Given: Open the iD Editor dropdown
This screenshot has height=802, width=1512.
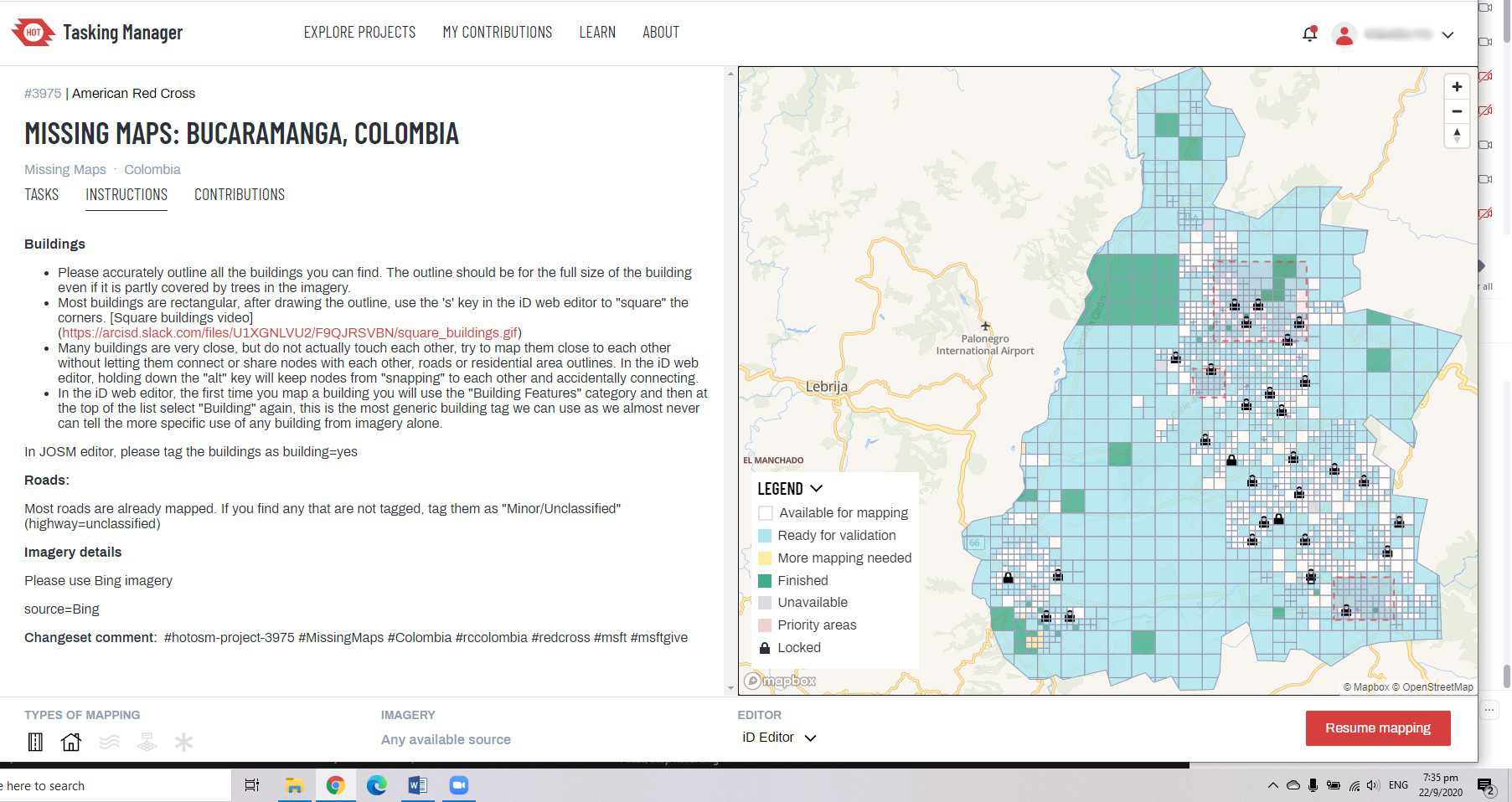Looking at the screenshot, I should pyautogui.click(x=778, y=738).
